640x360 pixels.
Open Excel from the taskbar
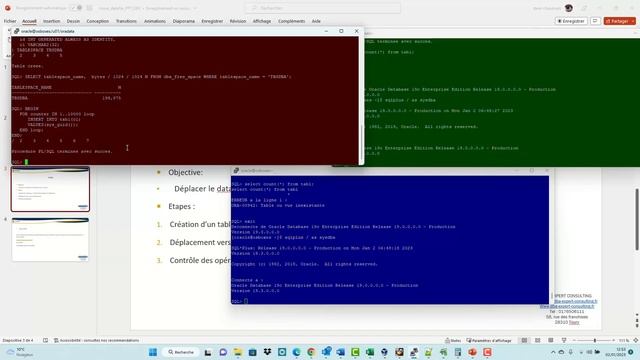(370, 352)
